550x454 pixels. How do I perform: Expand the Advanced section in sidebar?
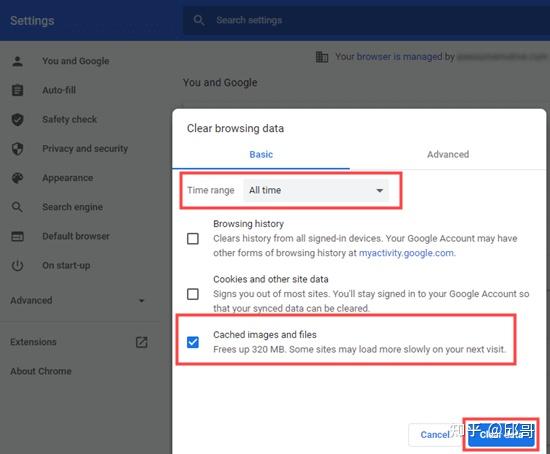(x=77, y=301)
